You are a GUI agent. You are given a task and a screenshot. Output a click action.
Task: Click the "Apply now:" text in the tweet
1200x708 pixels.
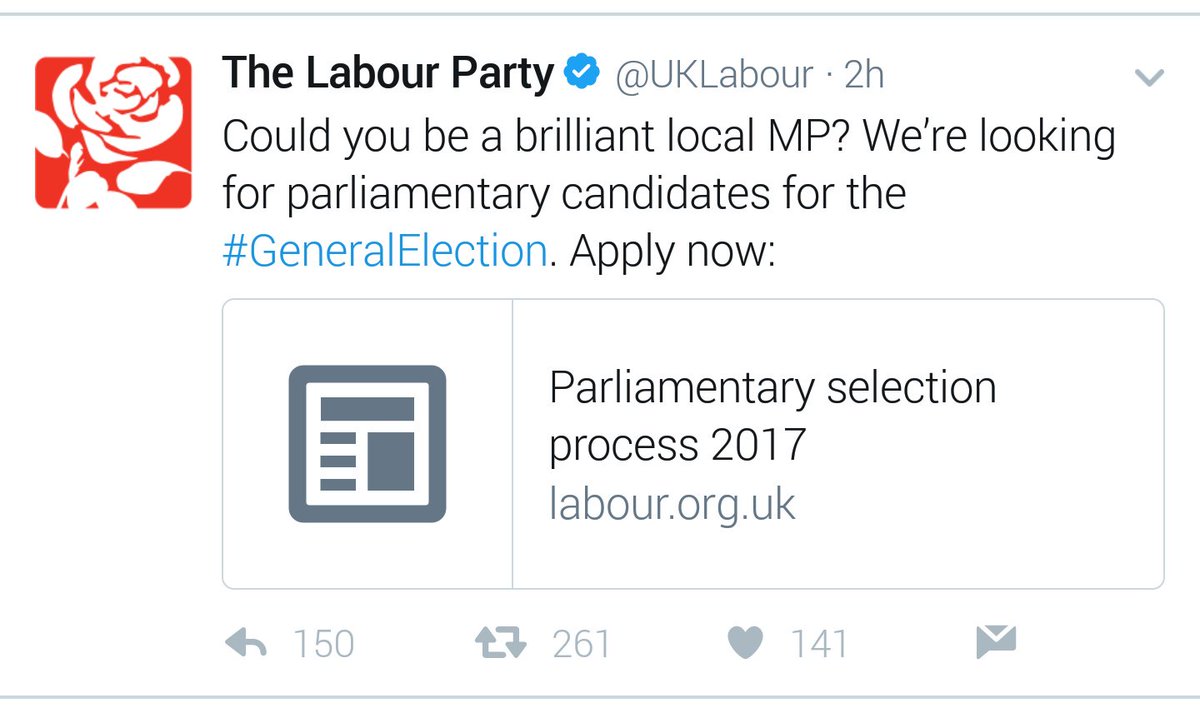coord(674,250)
